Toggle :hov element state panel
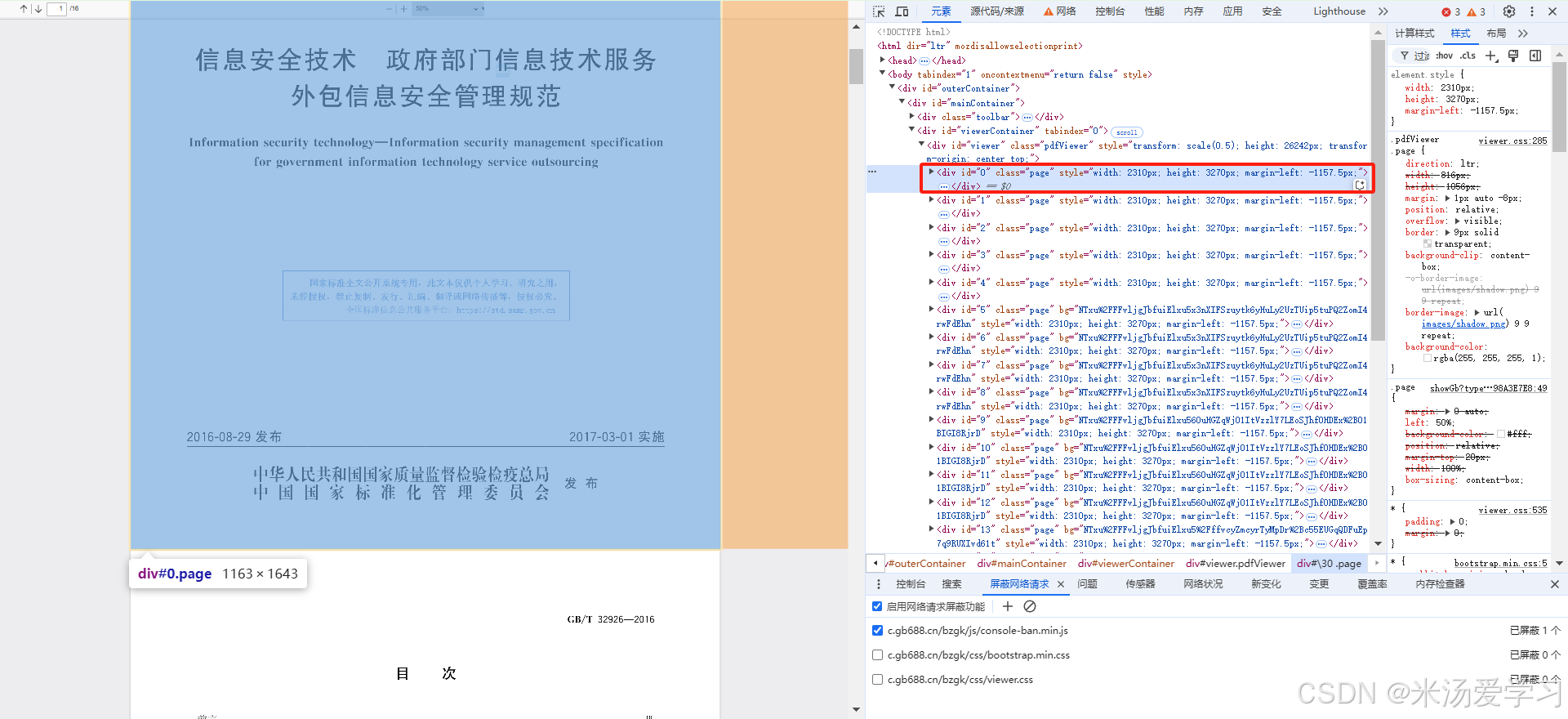This screenshot has height=719, width=1568. (x=1444, y=56)
